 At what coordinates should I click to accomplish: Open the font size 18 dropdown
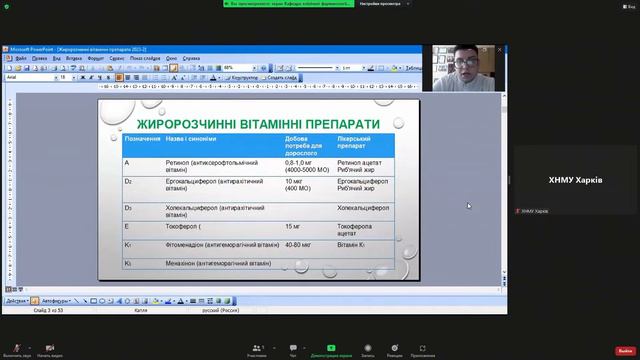pyautogui.click(x=74, y=78)
